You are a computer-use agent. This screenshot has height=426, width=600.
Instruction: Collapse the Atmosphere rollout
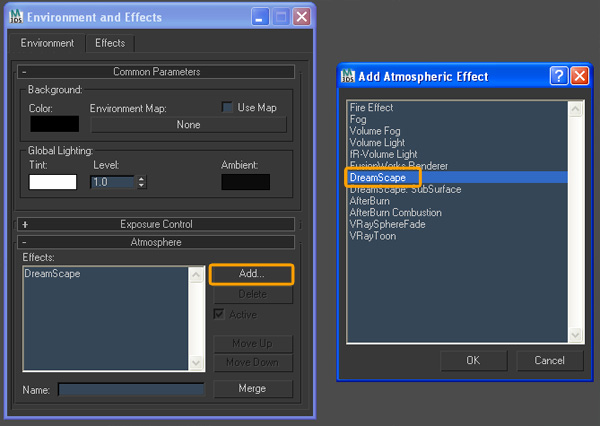[x=156, y=242]
